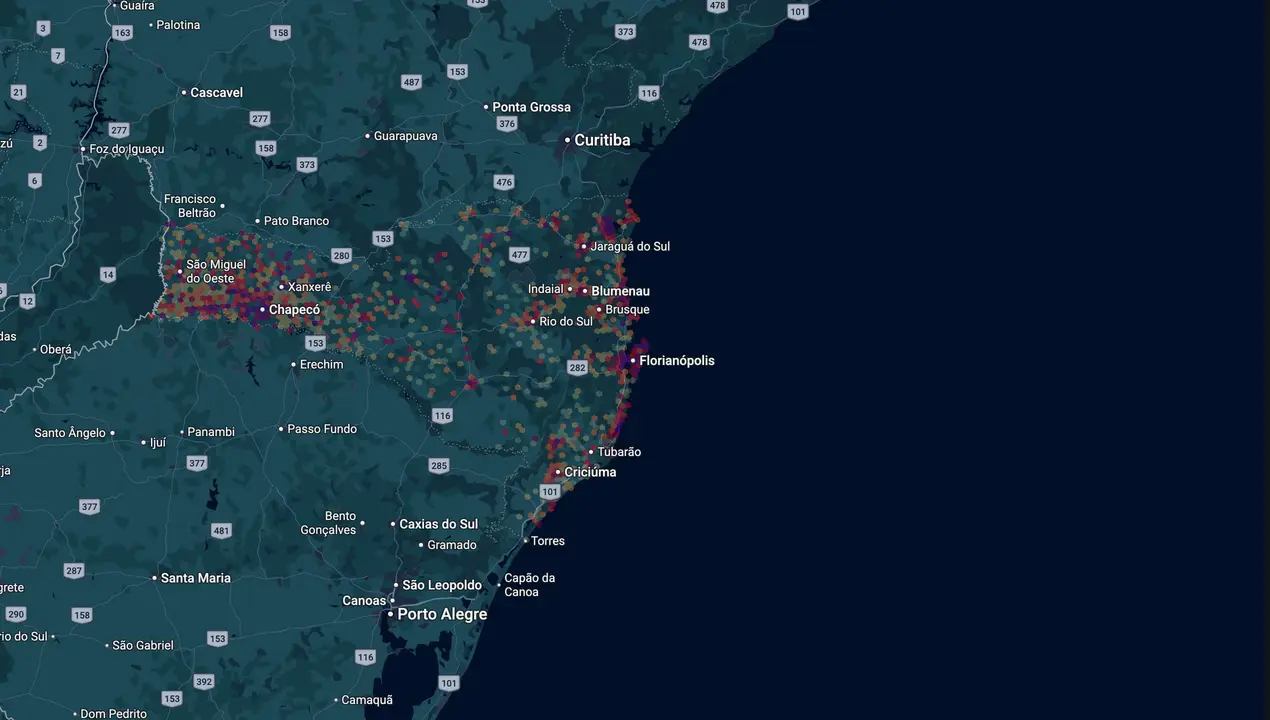This screenshot has height=720, width=1270.
Task: Click the route 285 road shield
Action: coord(439,465)
